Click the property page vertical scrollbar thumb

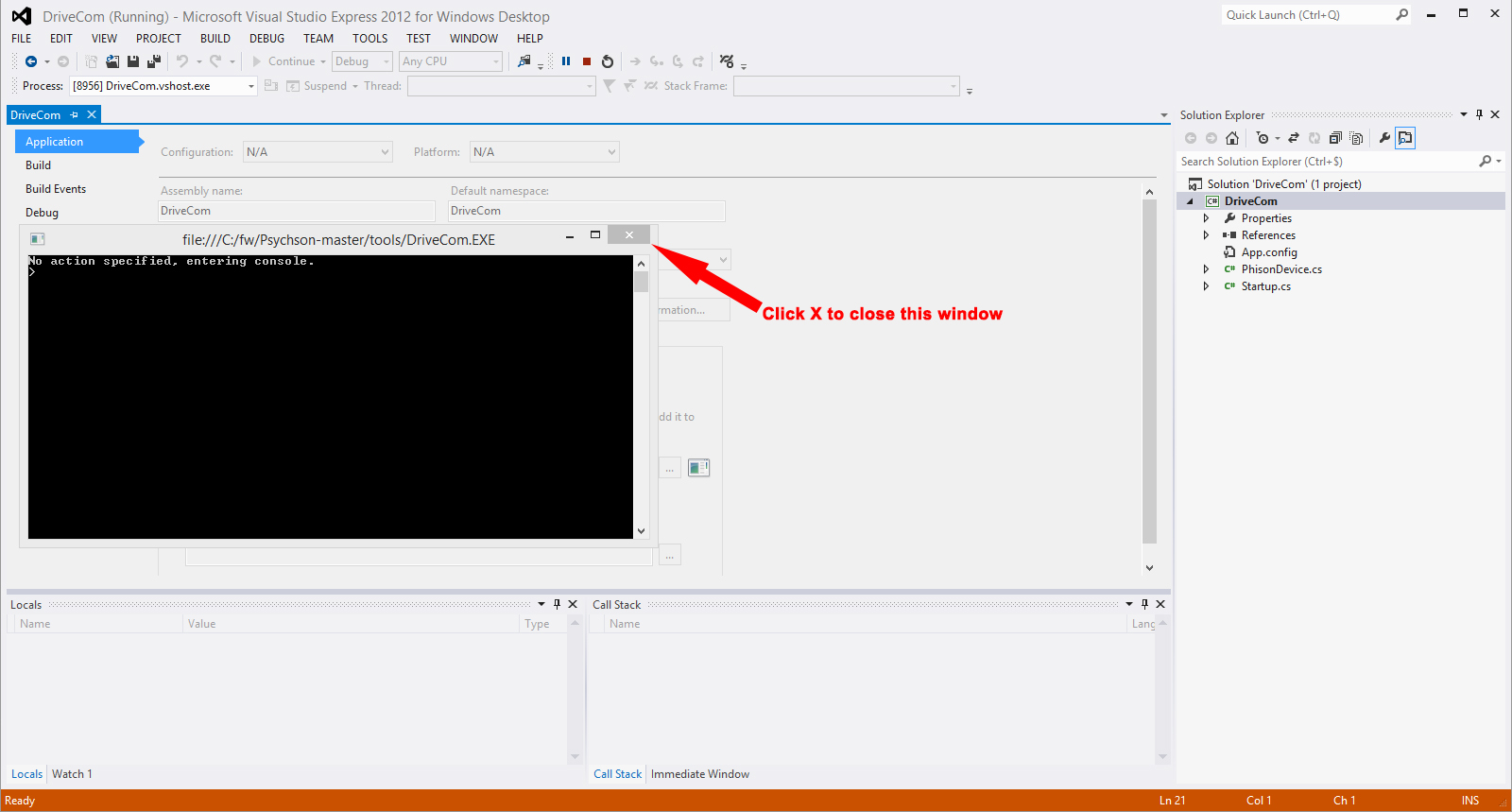(x=1150, y=371)
